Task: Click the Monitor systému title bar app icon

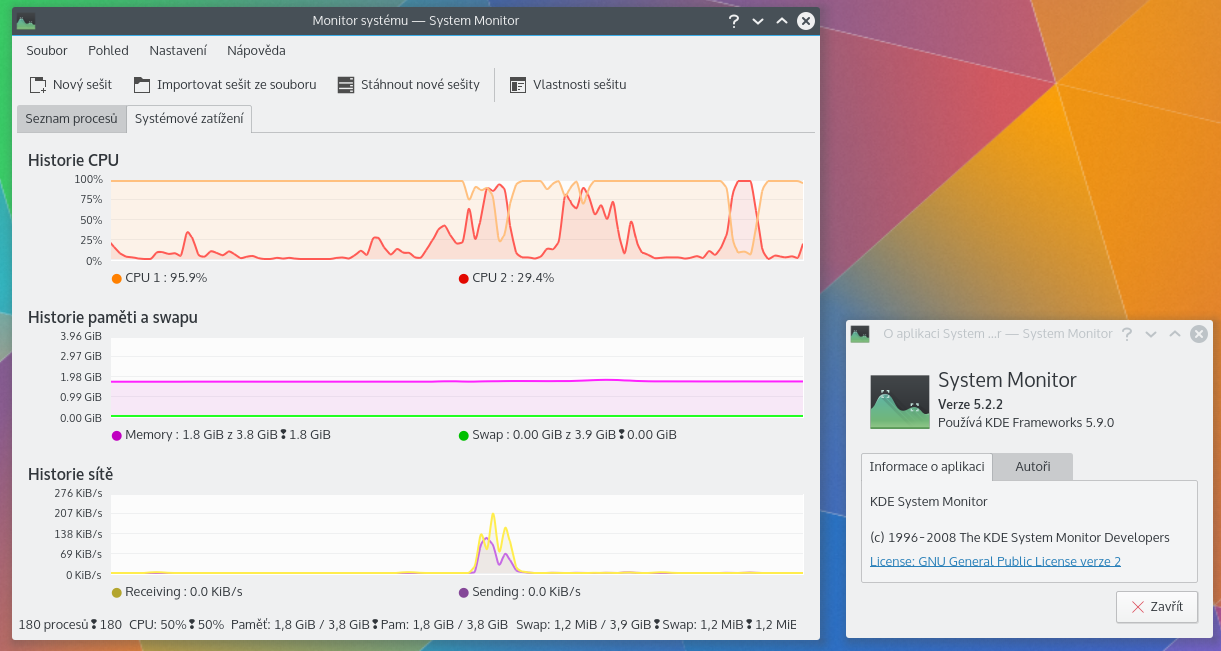Action: tap(26, 21)
